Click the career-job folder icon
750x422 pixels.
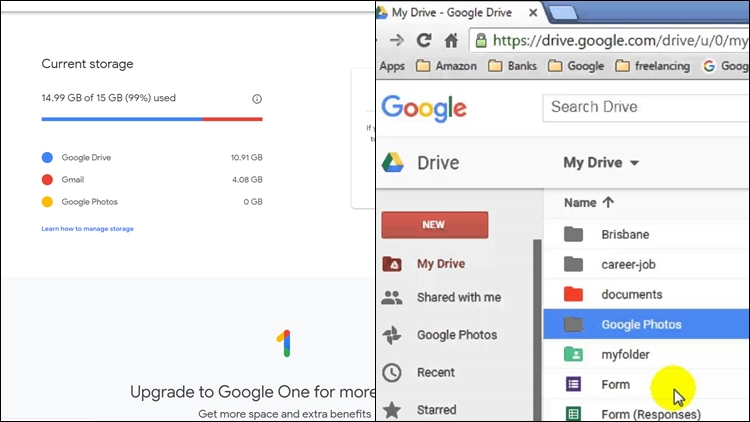point(573,264)
